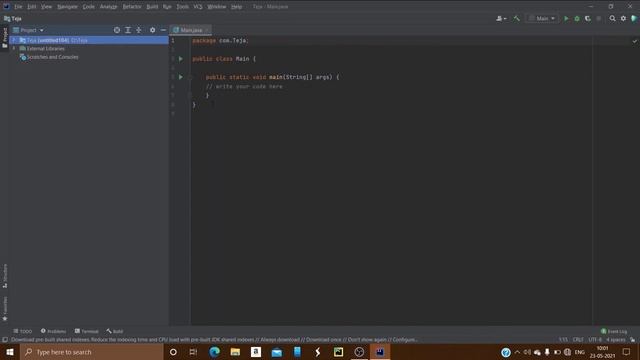Viewport: 640px width, 360px height.
Task: Build project with the hammer icon
Action: [x=516, y=18]
